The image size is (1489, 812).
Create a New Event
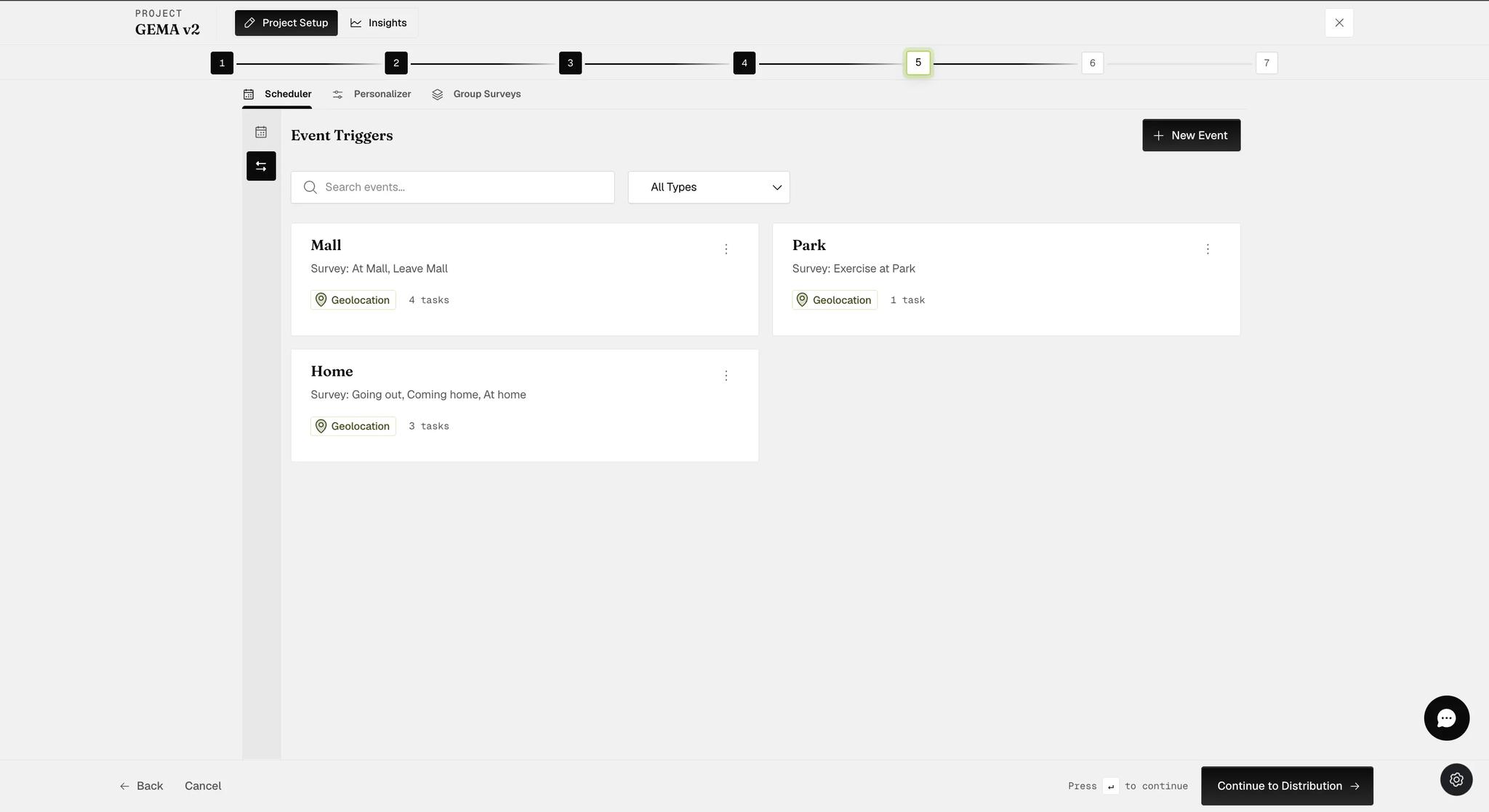(x=1191, y=135)
